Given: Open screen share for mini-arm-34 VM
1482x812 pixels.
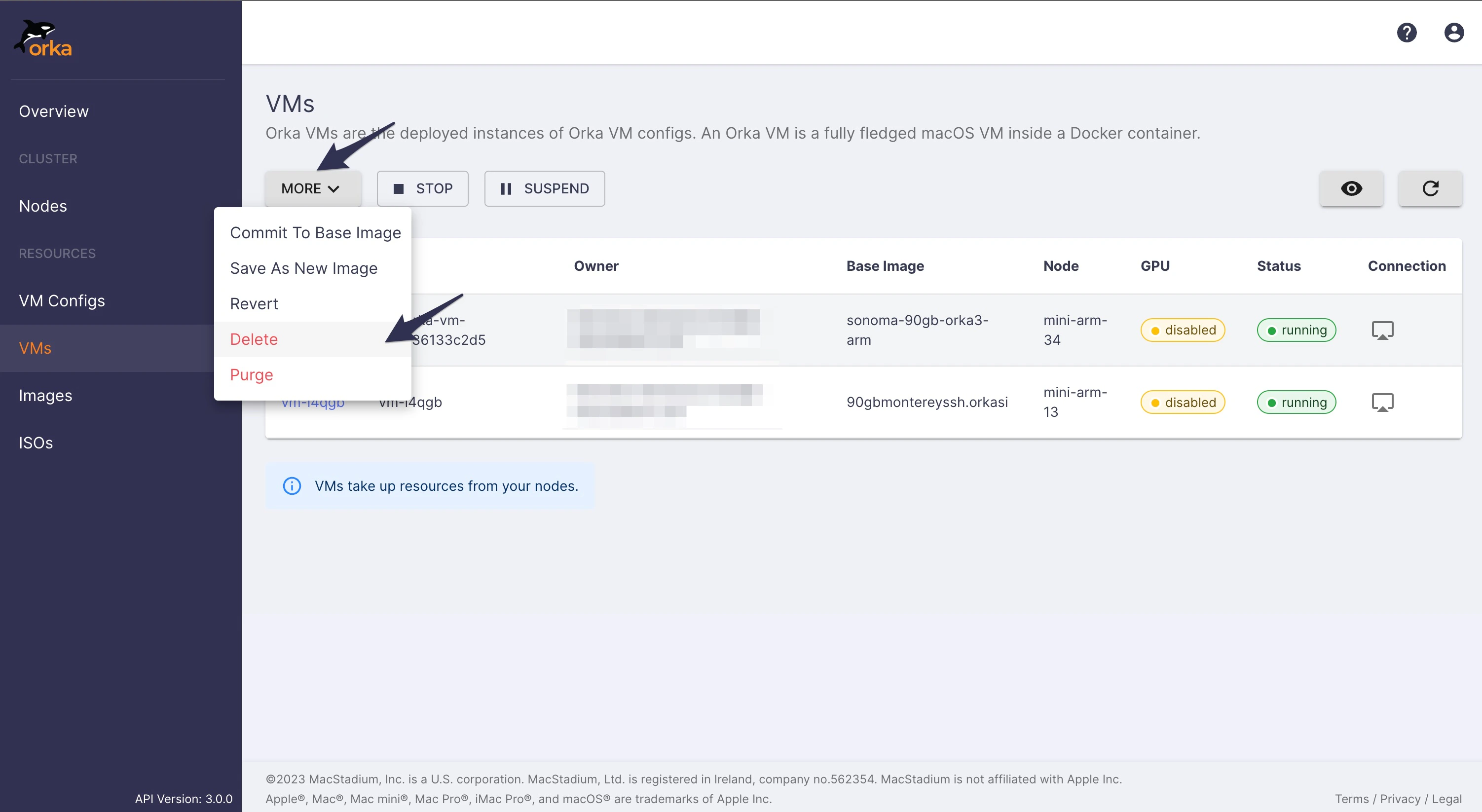Looking at the screenshot, I should (x=1382, y=331).
